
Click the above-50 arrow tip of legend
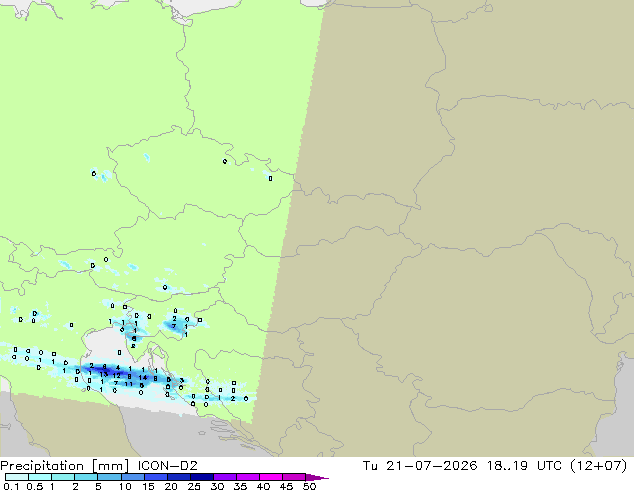[317, 477]
